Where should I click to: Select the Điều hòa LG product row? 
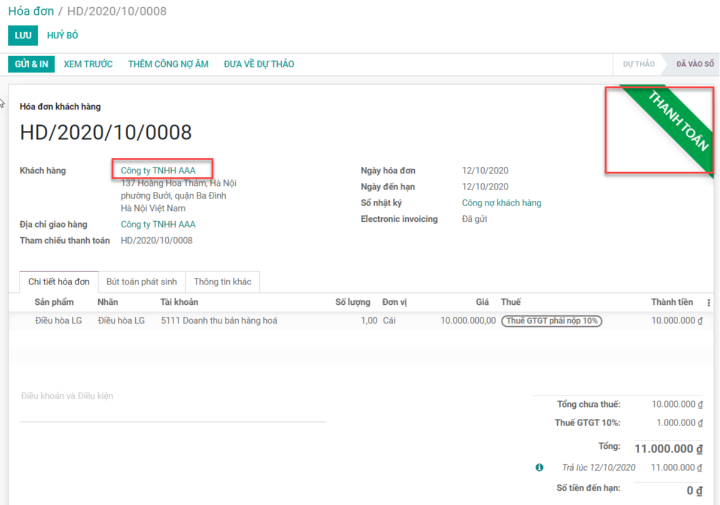pyautogui.click(x=58, y=321)
